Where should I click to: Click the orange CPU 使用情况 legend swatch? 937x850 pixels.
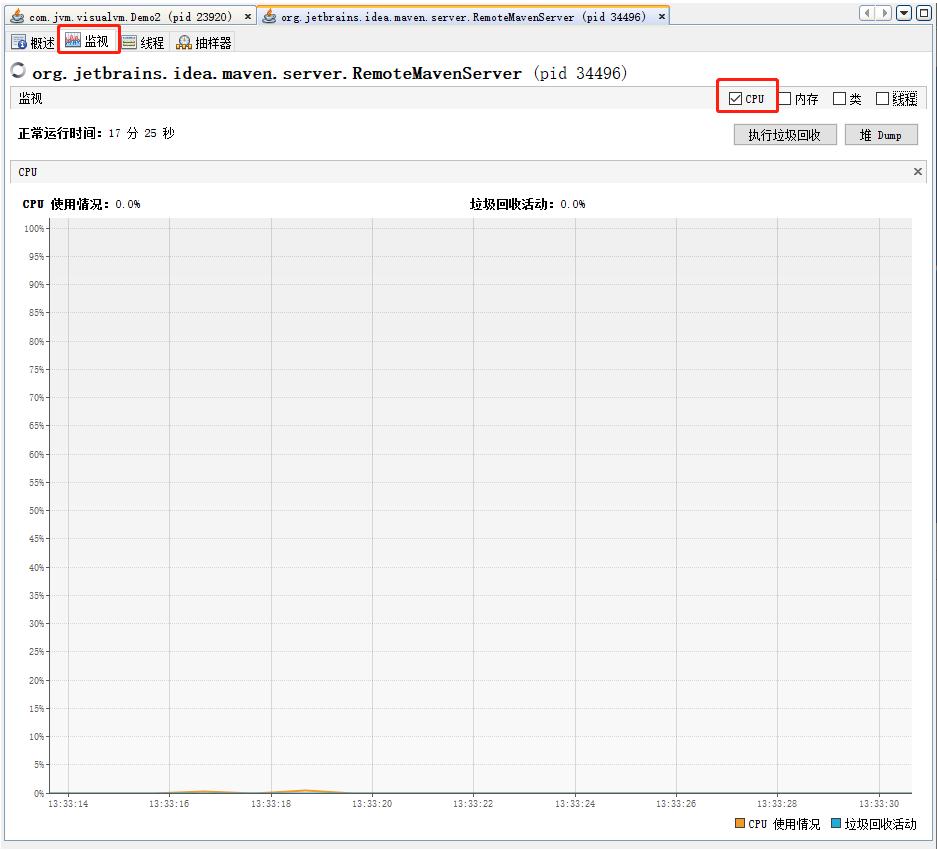tap(740, 824)
